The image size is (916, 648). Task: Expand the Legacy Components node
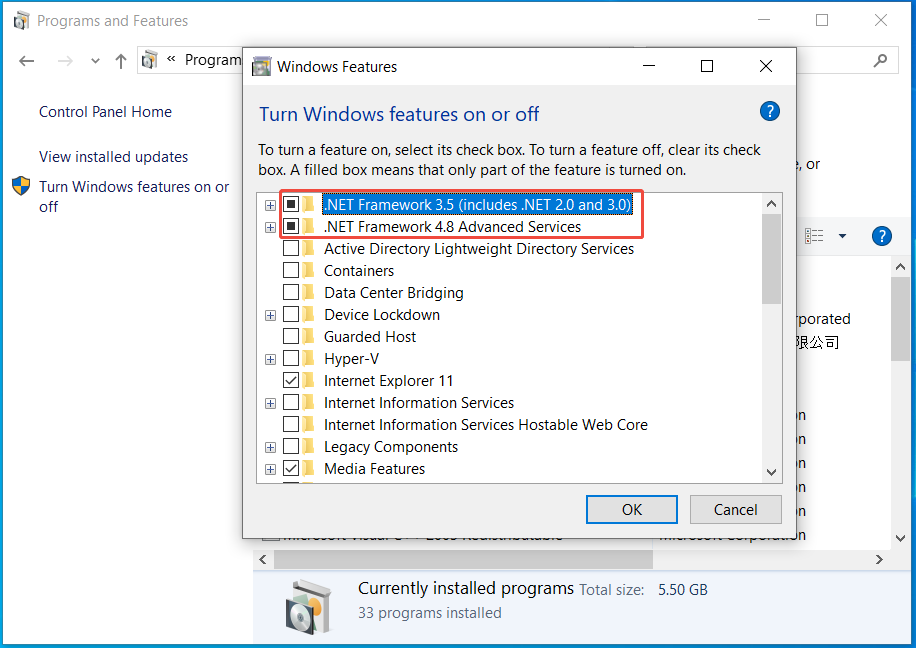click(x=270, y=446)
